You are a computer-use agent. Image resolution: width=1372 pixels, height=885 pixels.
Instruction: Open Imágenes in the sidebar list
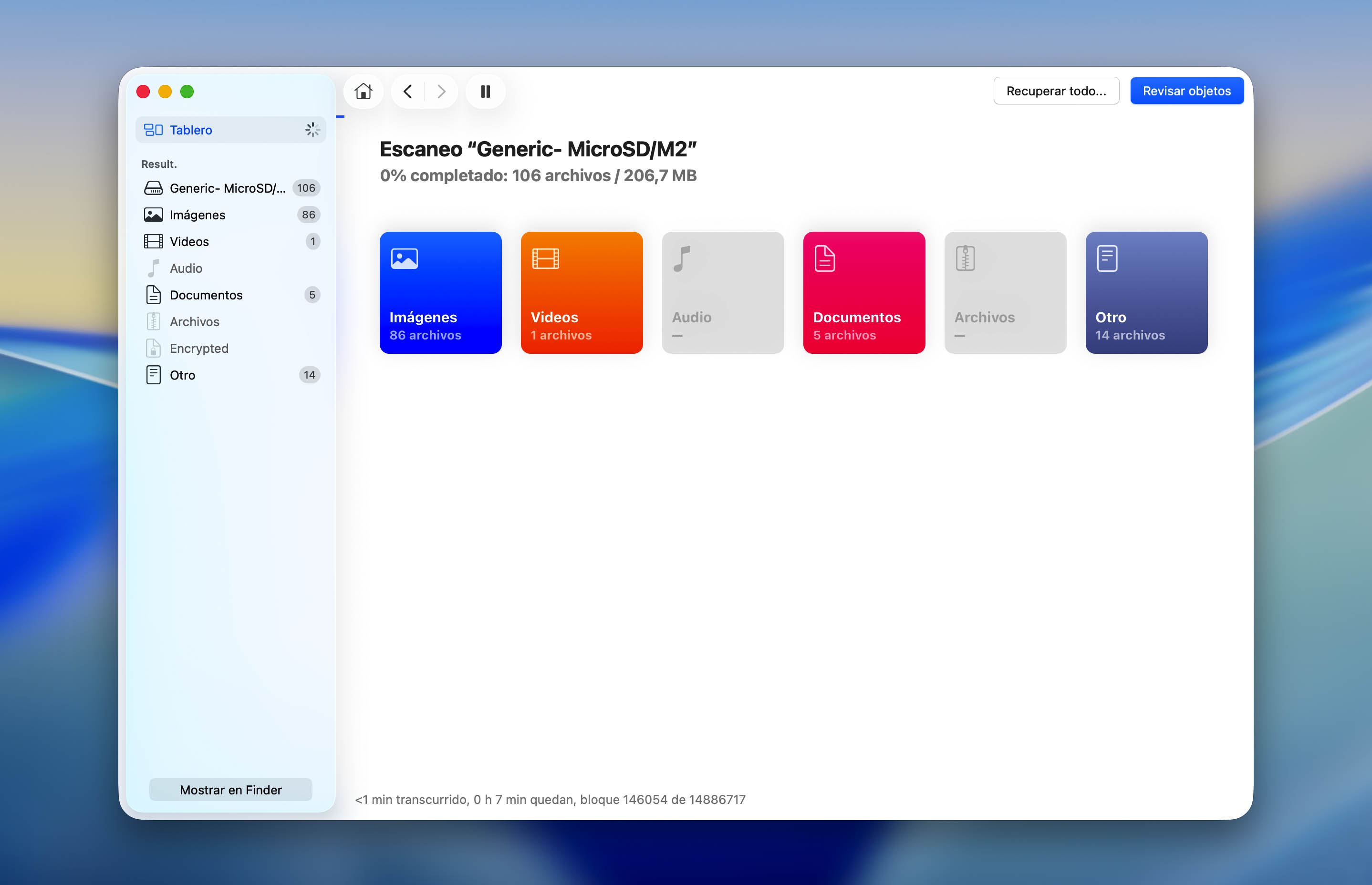pos(230,215)
